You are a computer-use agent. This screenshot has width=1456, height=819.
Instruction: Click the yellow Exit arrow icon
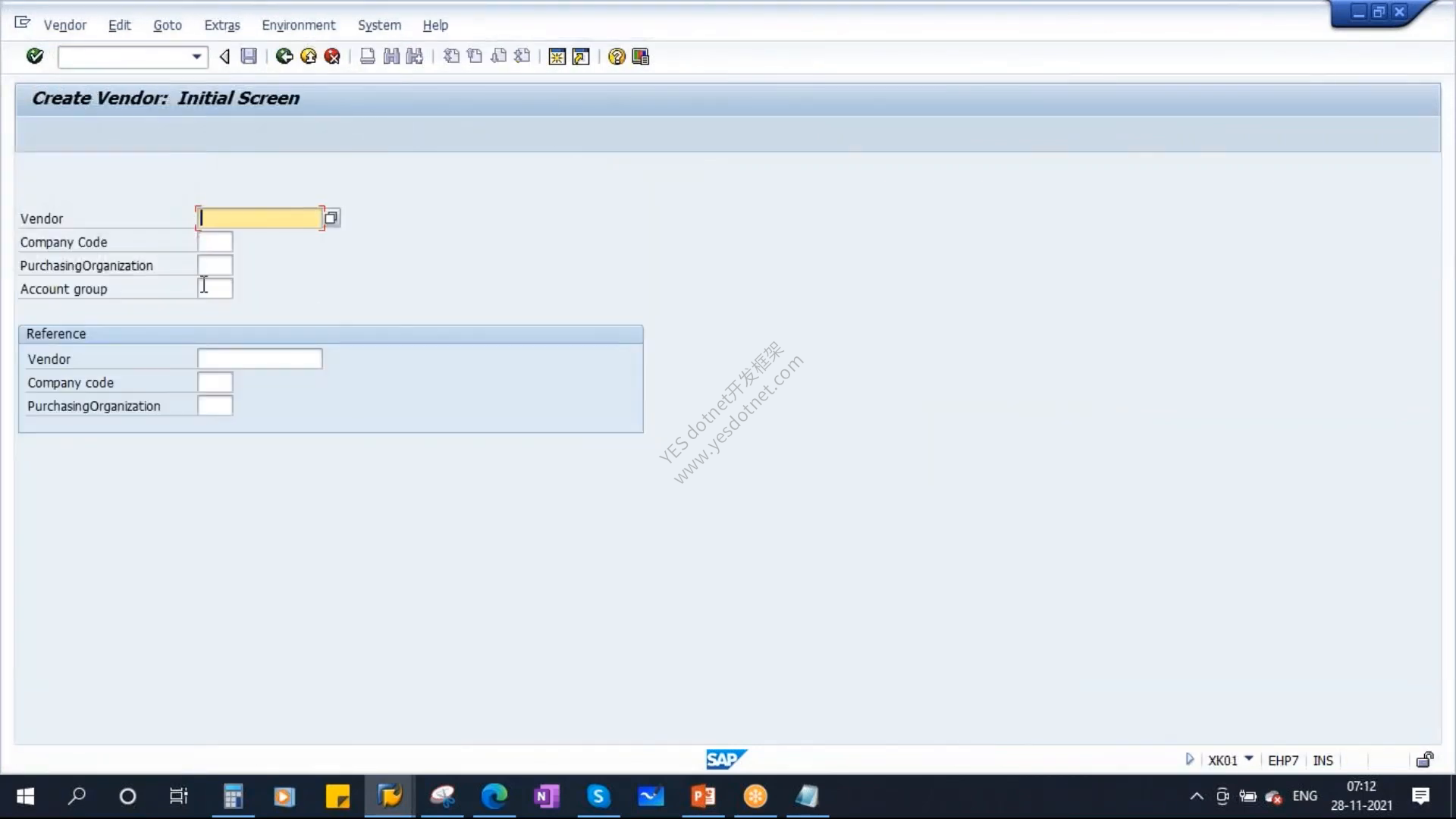(x=309, y=56)
